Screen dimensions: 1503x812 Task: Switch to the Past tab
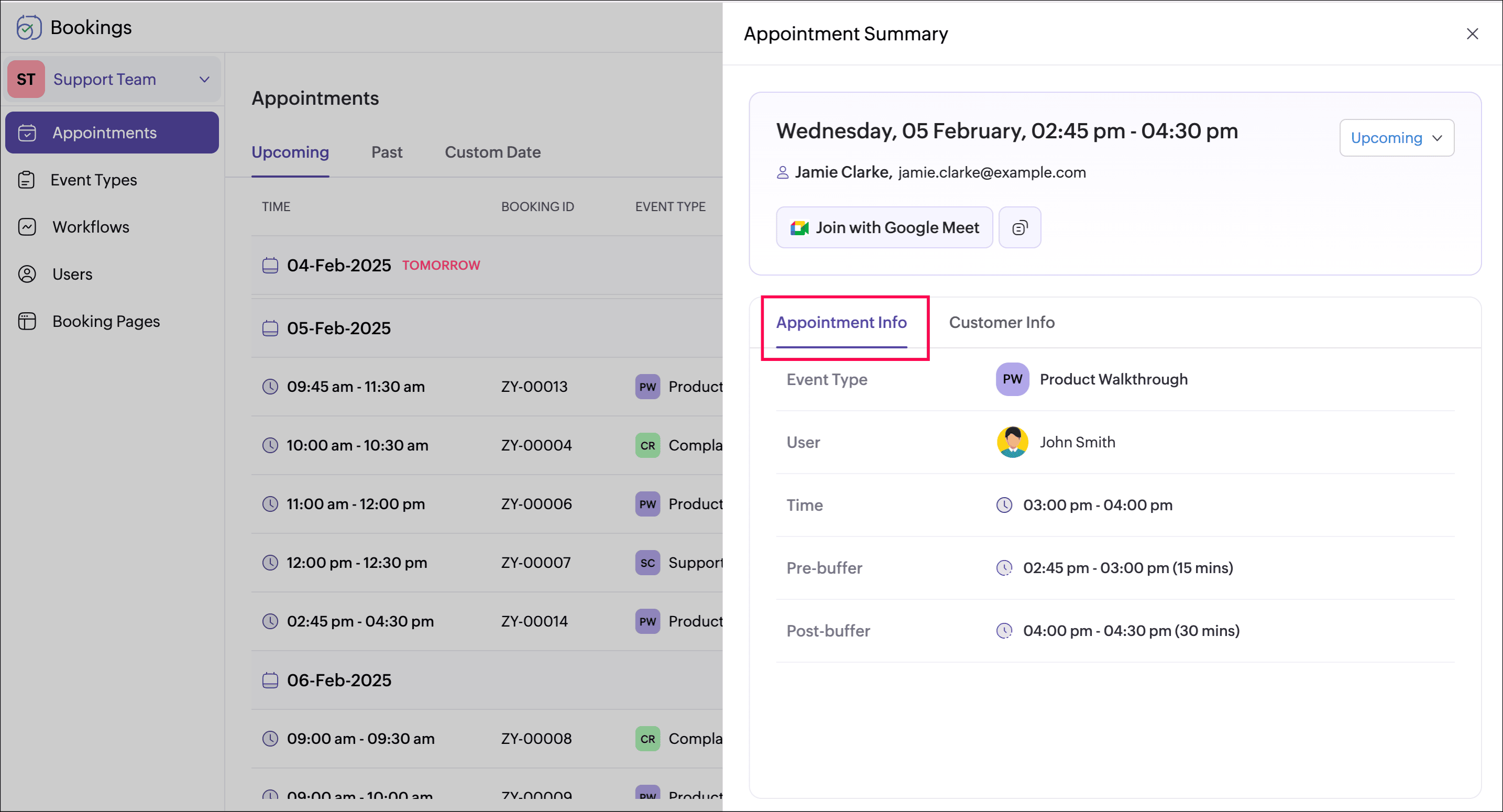[x=387, y=152]
